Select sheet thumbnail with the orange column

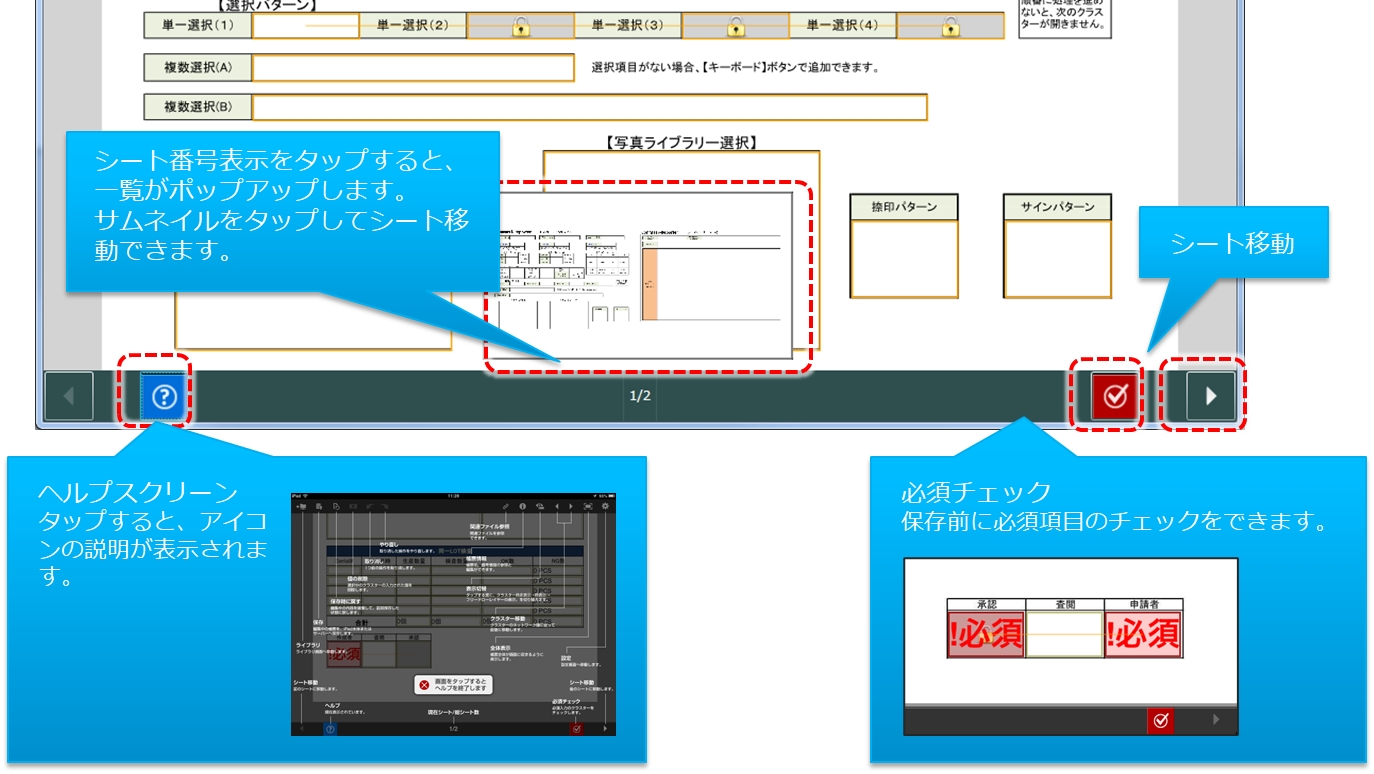coord(711,273)
